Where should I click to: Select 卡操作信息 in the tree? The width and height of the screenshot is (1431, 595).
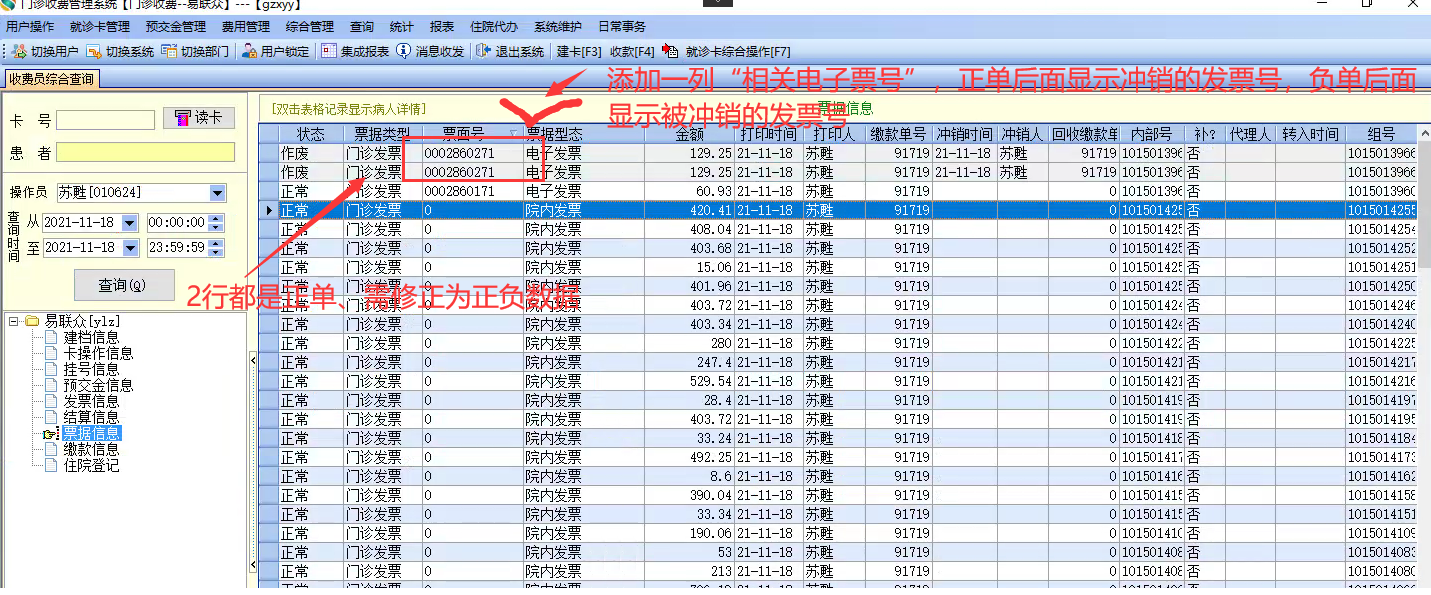[98, 353]
